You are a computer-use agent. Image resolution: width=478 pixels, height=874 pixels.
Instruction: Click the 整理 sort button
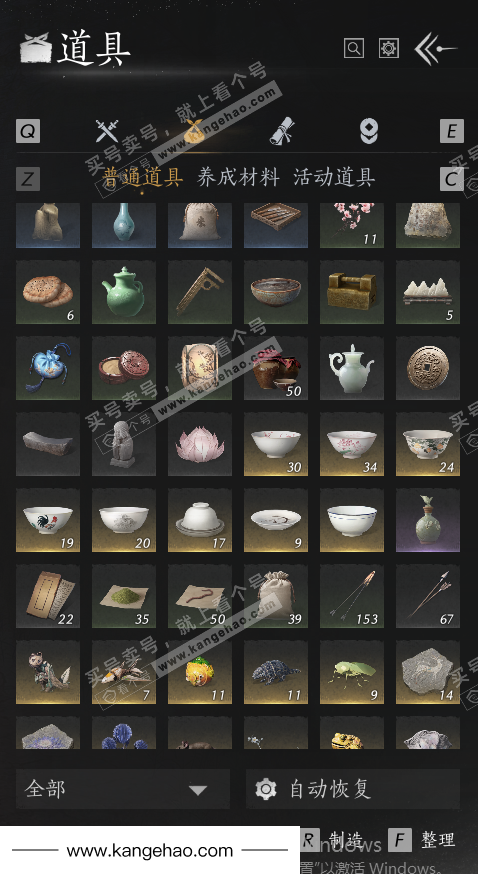pos(422,839)
